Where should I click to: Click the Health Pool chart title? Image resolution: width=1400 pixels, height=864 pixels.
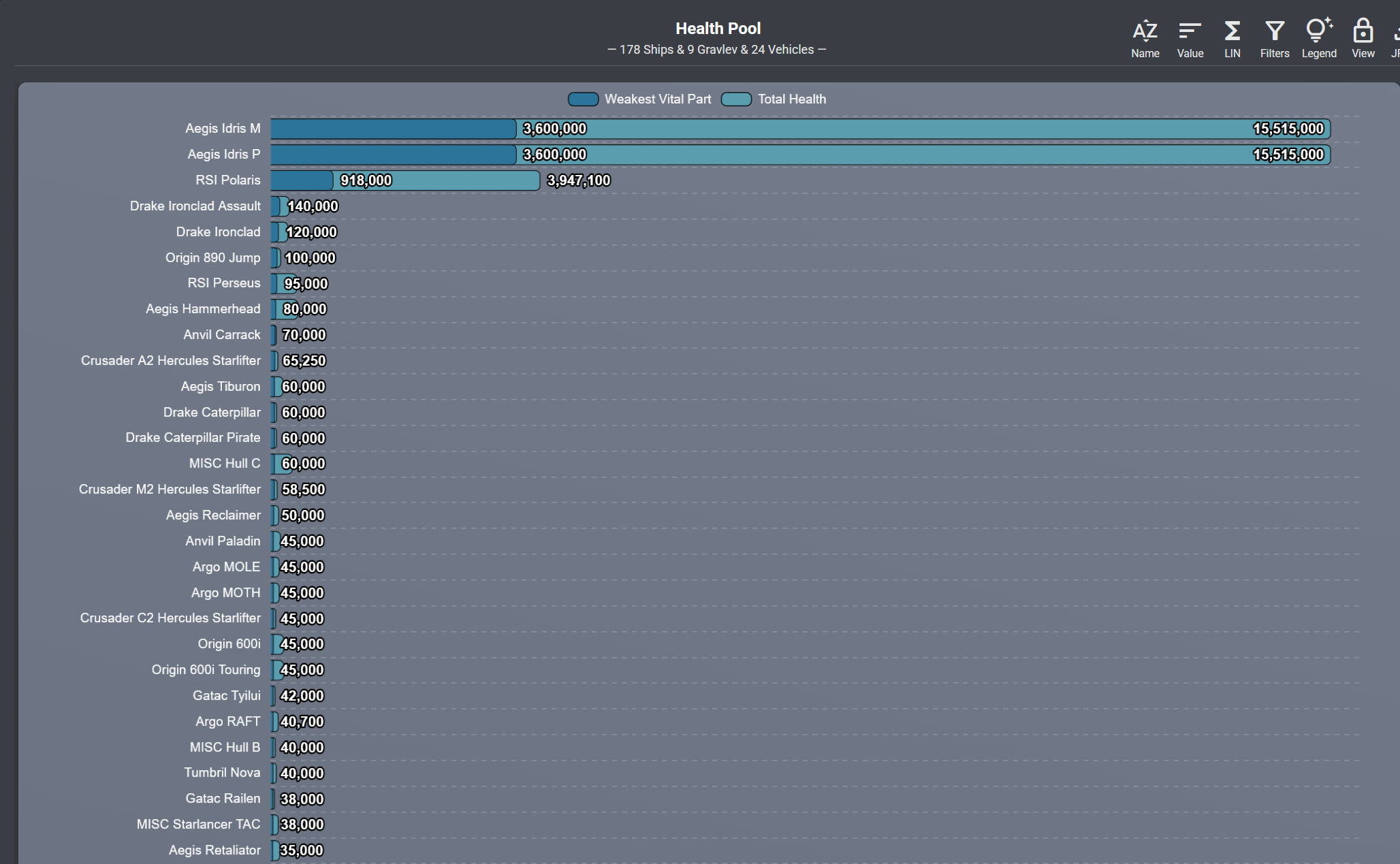pyautogui.click(x=718, y=29)
